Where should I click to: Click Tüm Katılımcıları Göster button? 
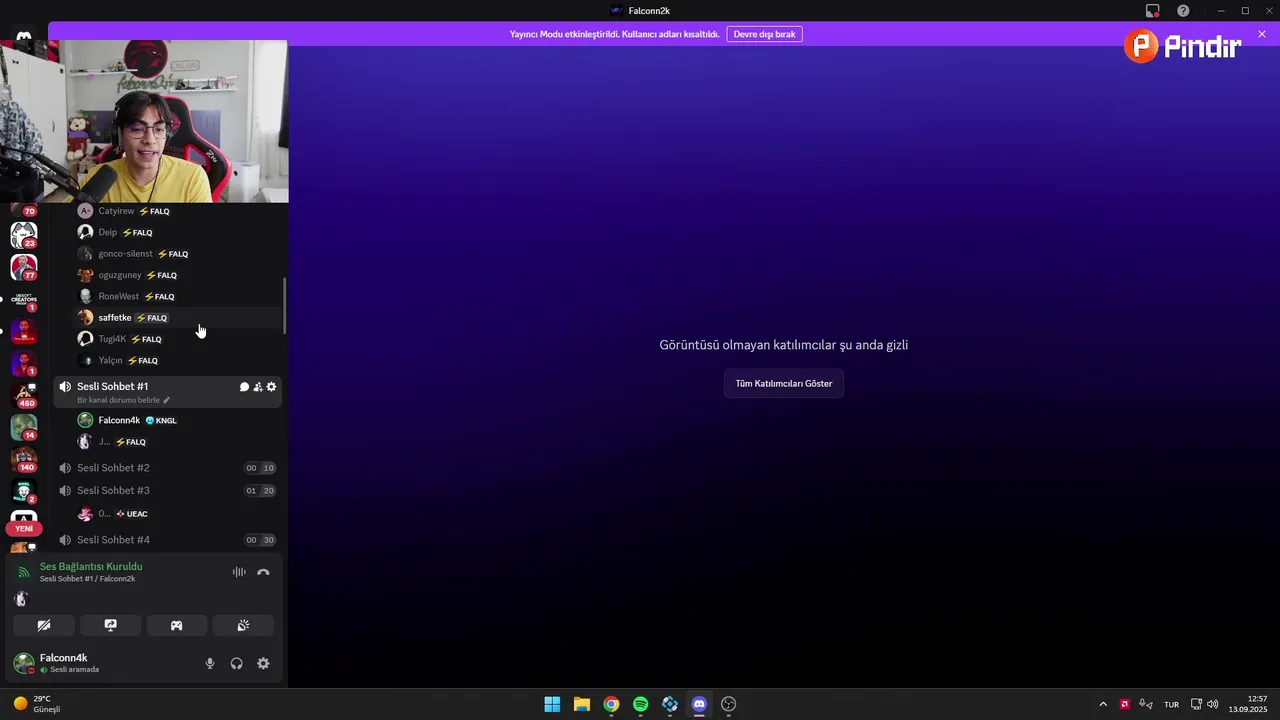pyautogui.click(x=784, y=383)
